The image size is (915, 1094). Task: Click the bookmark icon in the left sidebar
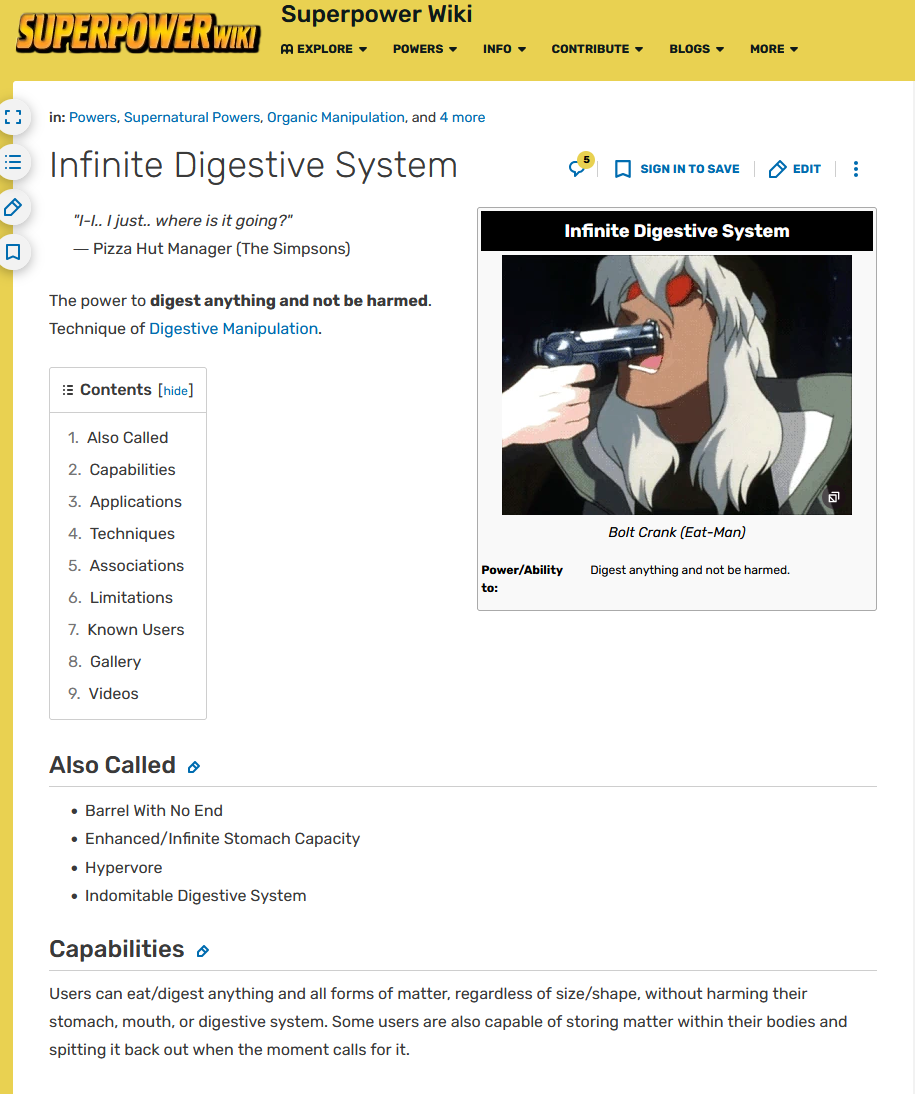(x=13, y=252)
